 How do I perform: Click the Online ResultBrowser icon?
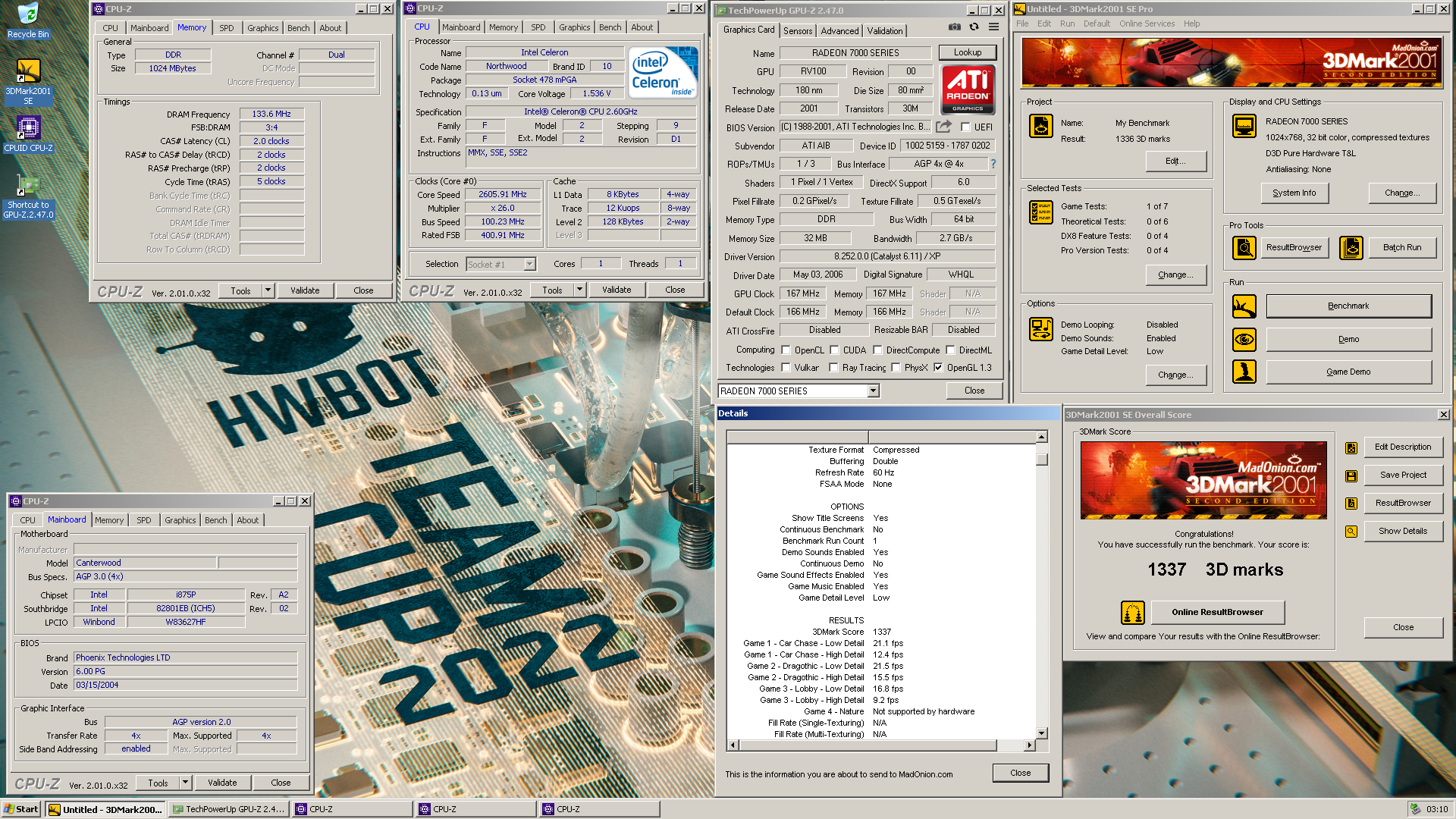click(x=1132, y=612)
